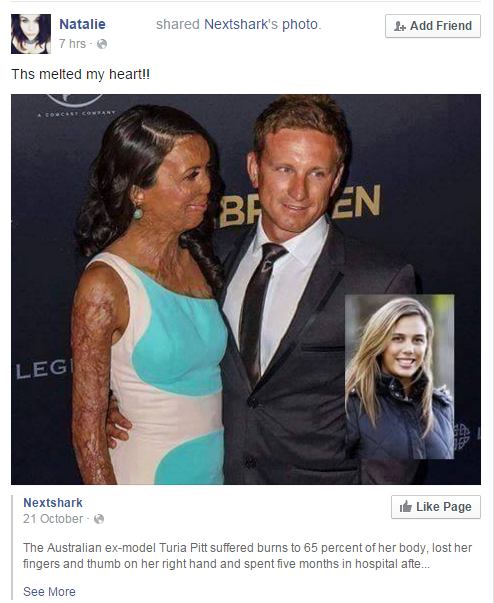Open the Nextshark's link in the share header
This screenshot has height=603, width=494.
pos(241,24)
